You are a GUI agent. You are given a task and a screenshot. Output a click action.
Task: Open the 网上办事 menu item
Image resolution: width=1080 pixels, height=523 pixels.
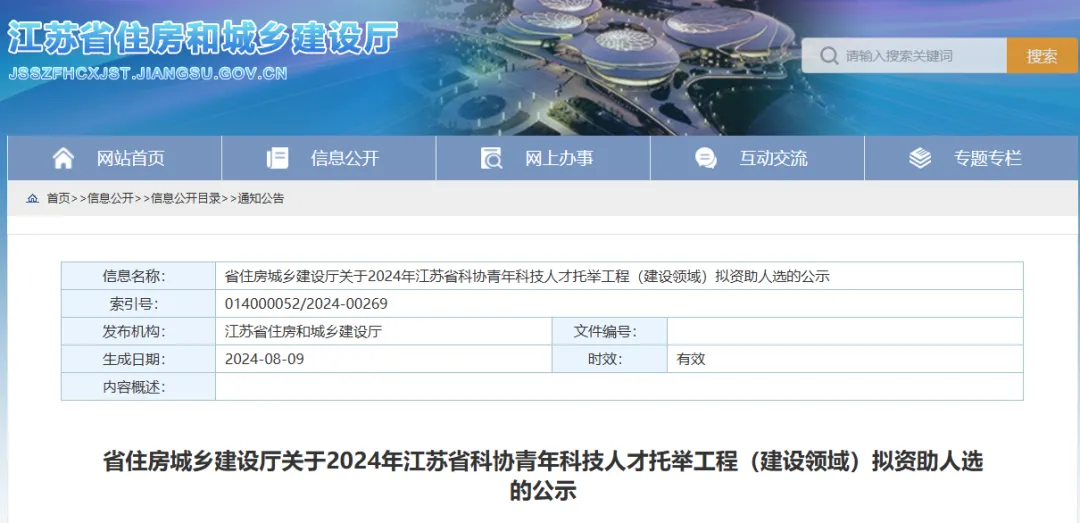543,158
